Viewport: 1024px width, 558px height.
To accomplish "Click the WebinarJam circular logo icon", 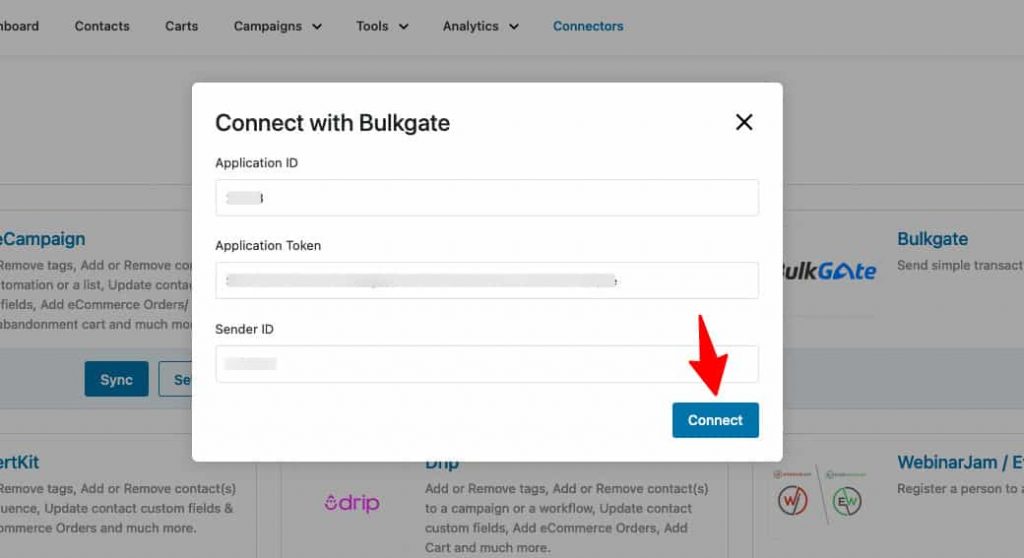I will 792,501.
